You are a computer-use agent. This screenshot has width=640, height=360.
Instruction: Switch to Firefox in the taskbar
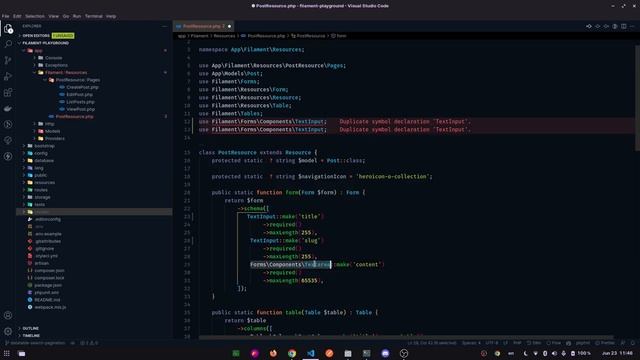273,353
